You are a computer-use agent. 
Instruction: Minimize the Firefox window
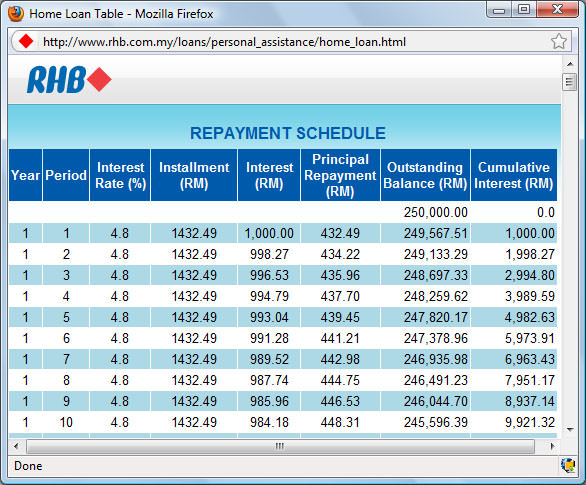point(499,10)
